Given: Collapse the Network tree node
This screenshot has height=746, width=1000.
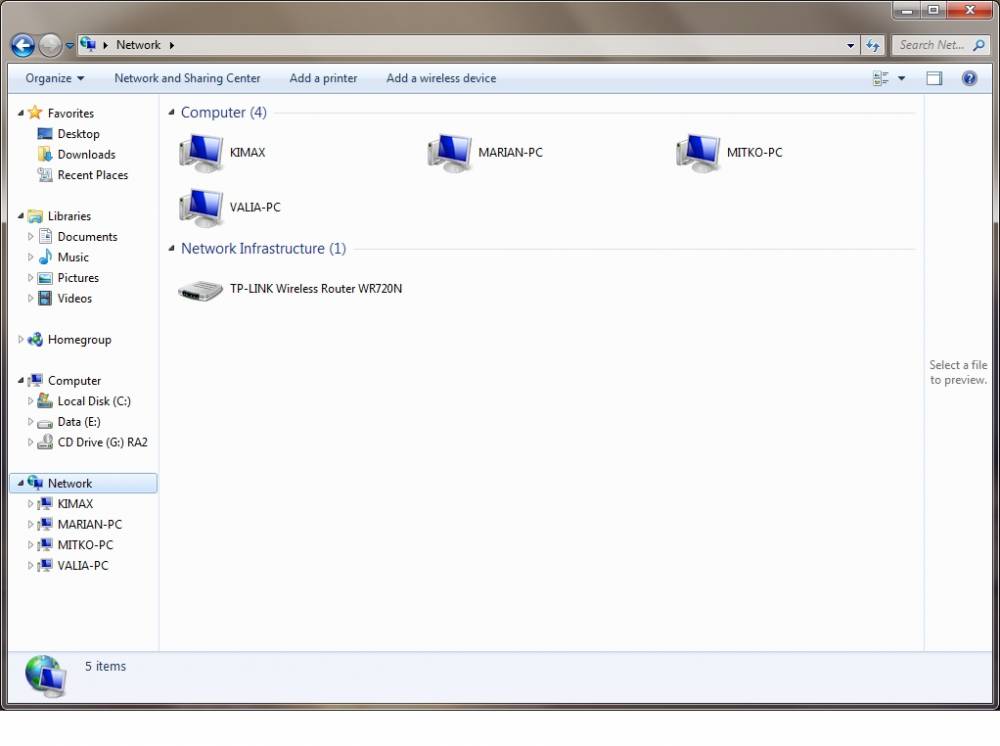Looking at the screenshot, I should coord(20,483).
